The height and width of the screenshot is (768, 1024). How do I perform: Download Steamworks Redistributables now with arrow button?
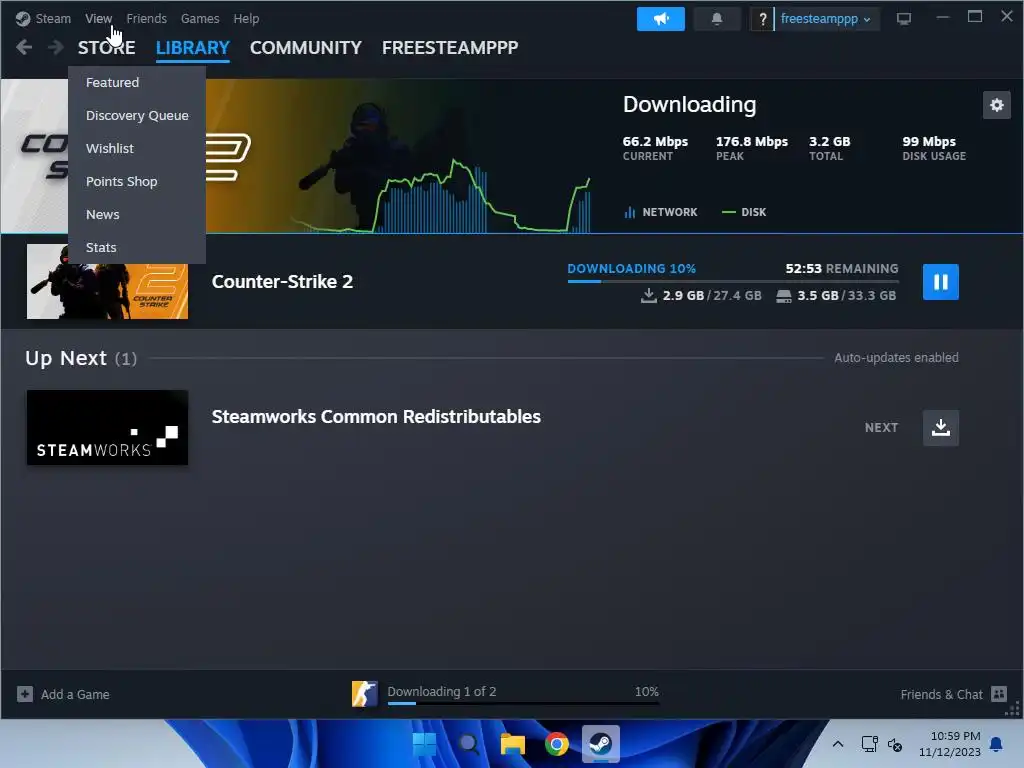(940, 428)
